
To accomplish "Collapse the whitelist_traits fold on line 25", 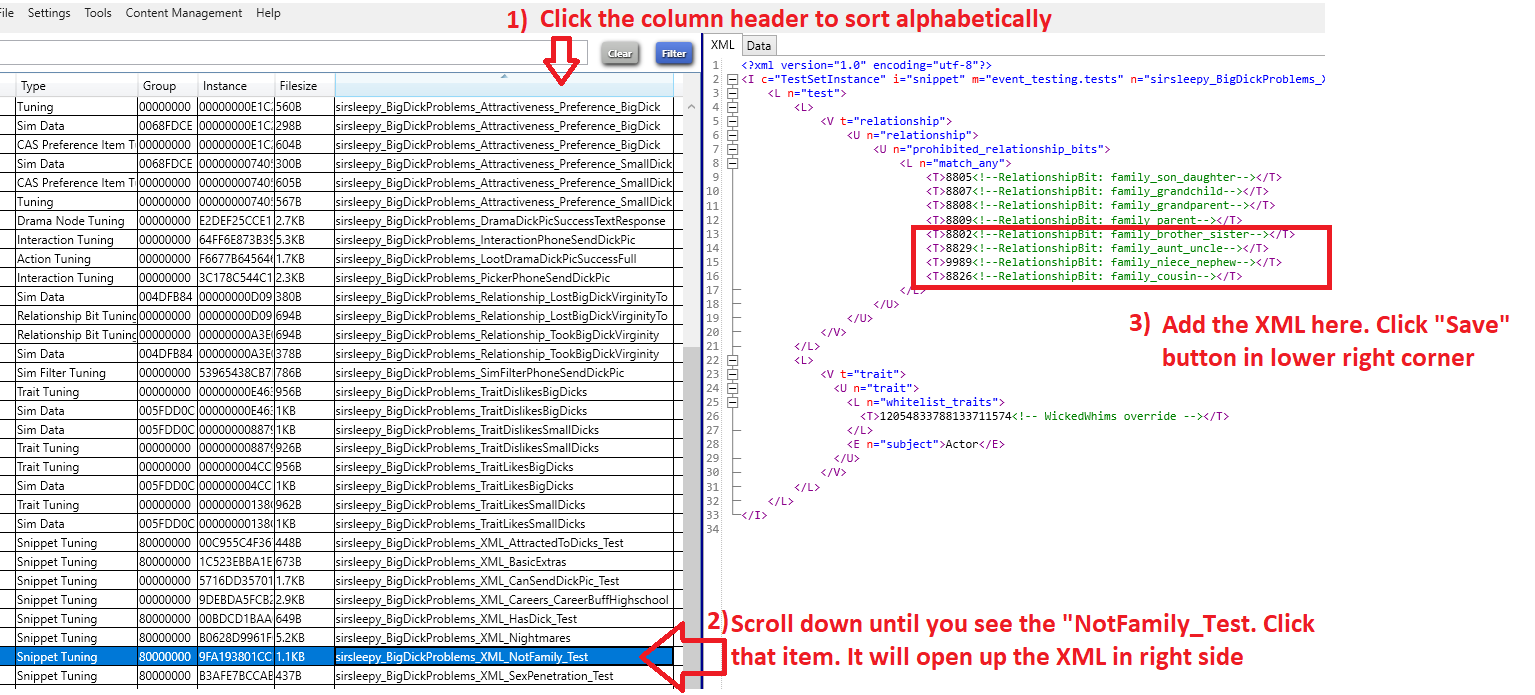I will (733, 402).
